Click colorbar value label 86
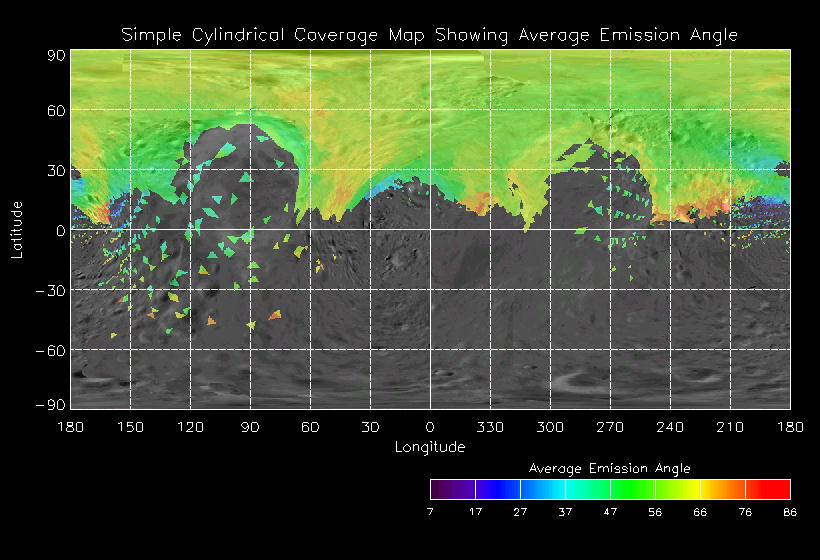Viewport: 820px width, 560px height. coord(790,513)
